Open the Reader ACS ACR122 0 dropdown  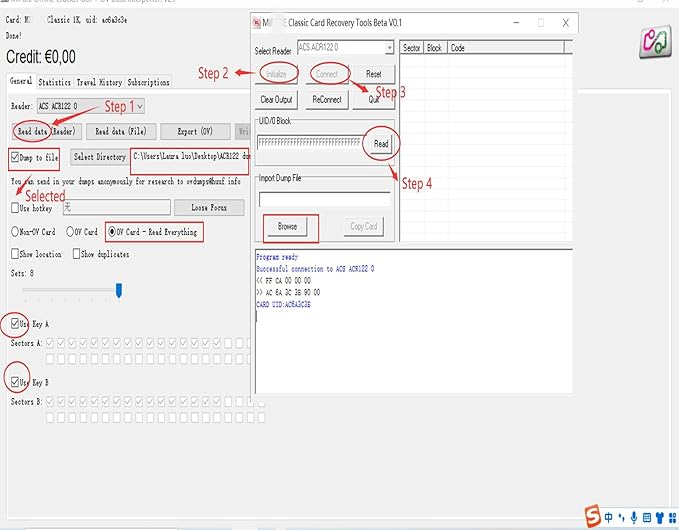click(91, 106)
